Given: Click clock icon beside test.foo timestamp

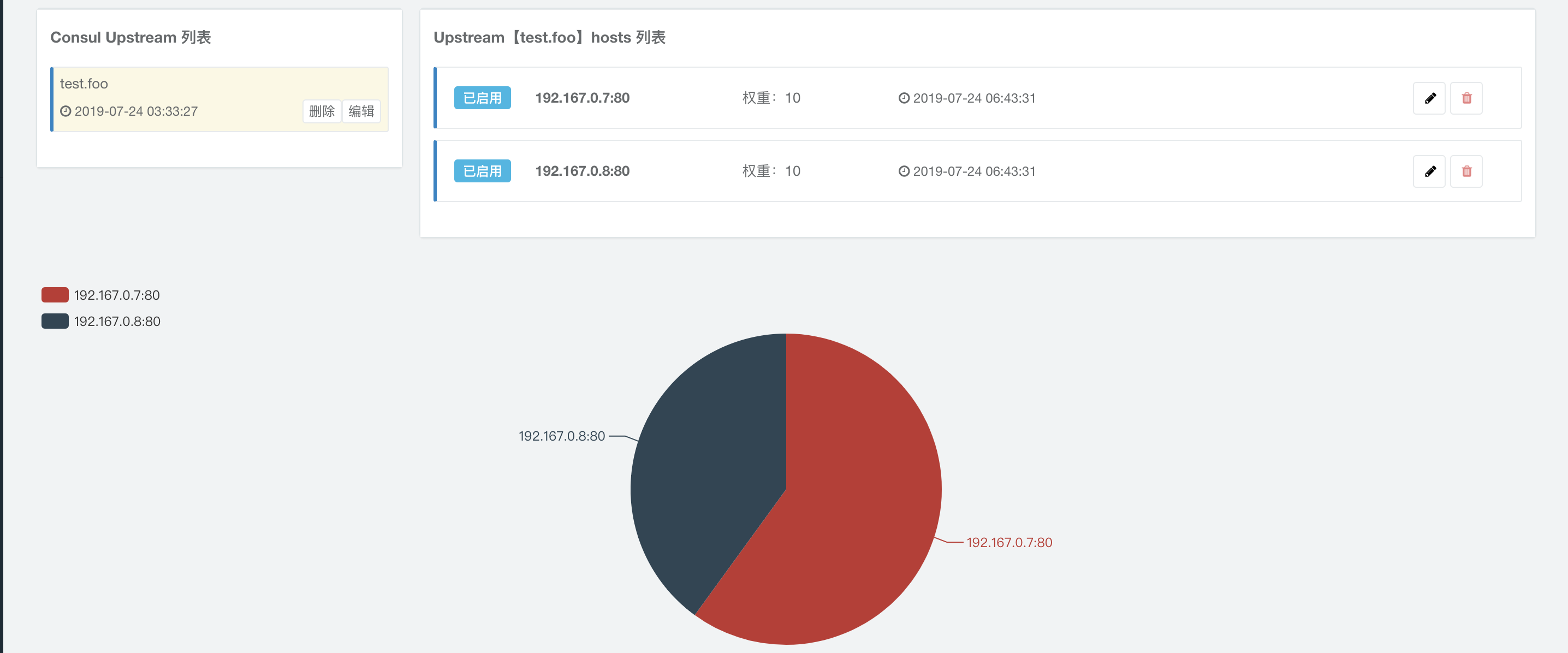Looking at the screenshot, I should (66, 111).
